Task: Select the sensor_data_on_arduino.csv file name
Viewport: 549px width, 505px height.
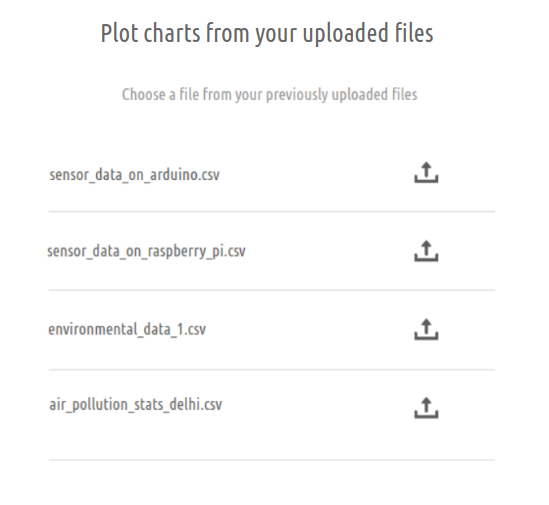Action: click(x=134, y=174)
